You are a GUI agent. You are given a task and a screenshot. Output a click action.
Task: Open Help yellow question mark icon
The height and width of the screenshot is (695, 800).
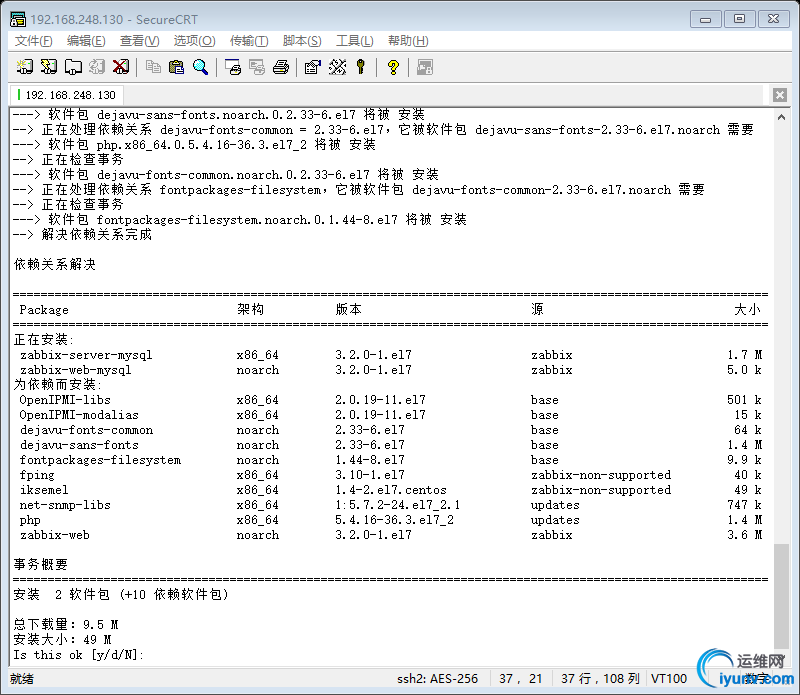pyautogui.click(x=393, y=67)
